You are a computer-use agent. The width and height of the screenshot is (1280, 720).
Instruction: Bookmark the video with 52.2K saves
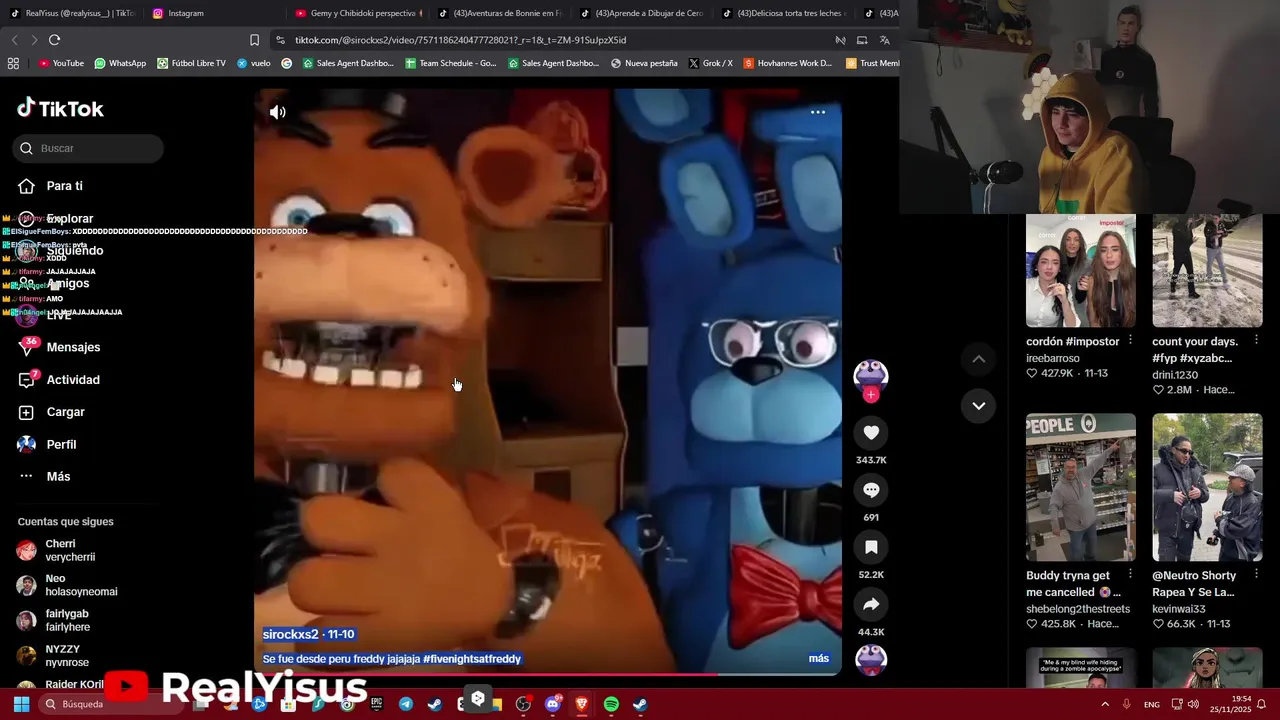[871, 547]
